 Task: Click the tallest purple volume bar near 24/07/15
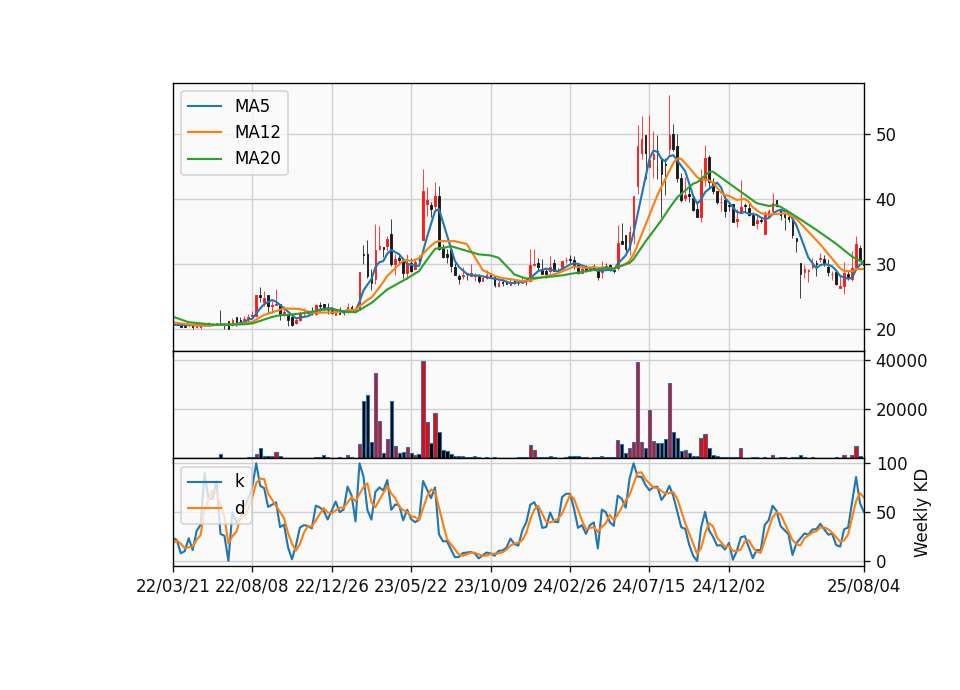click(x=638, y=410)
